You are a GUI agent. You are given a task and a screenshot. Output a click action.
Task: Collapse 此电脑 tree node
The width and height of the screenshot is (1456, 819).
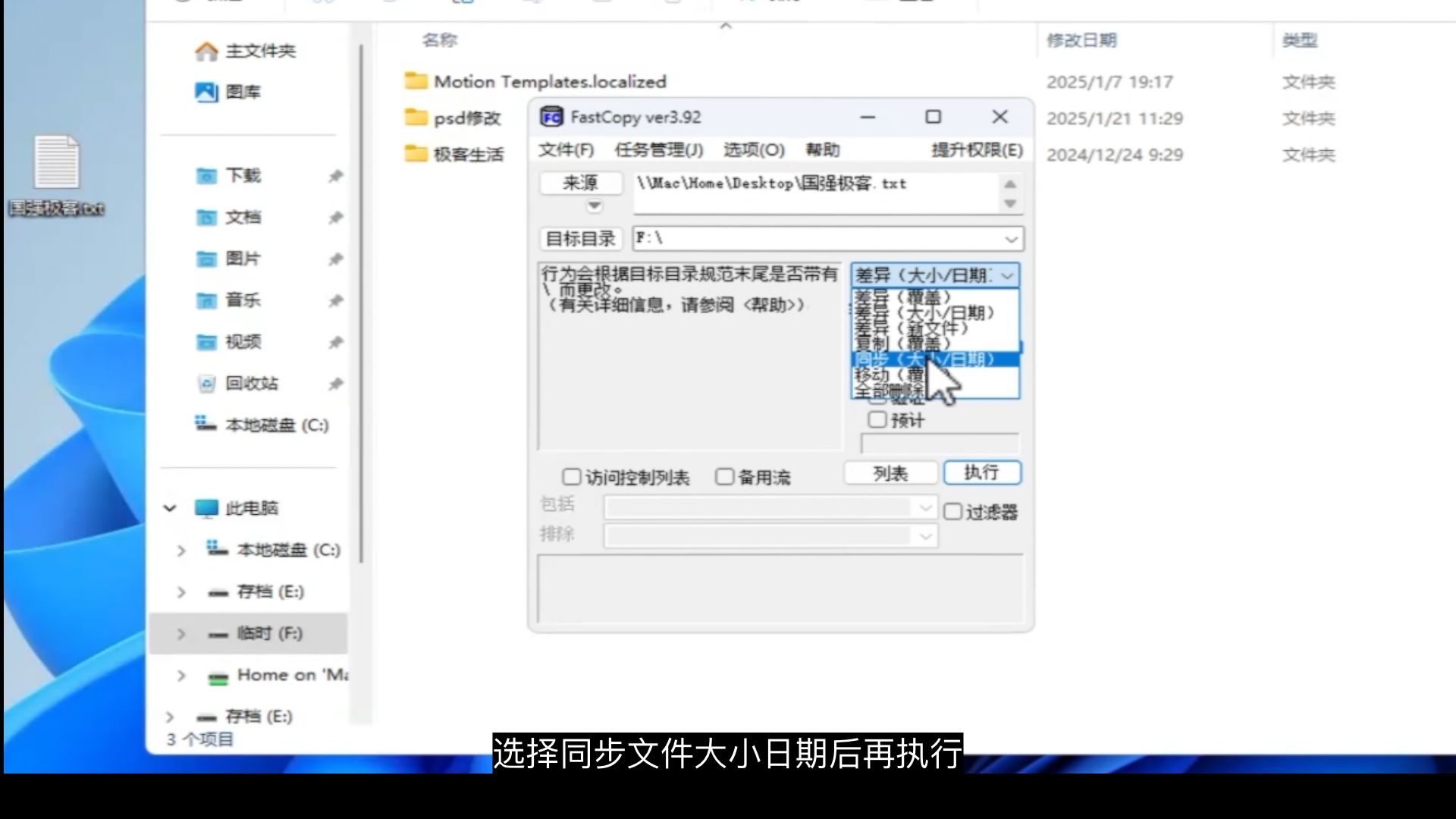[x=170, y=508]
